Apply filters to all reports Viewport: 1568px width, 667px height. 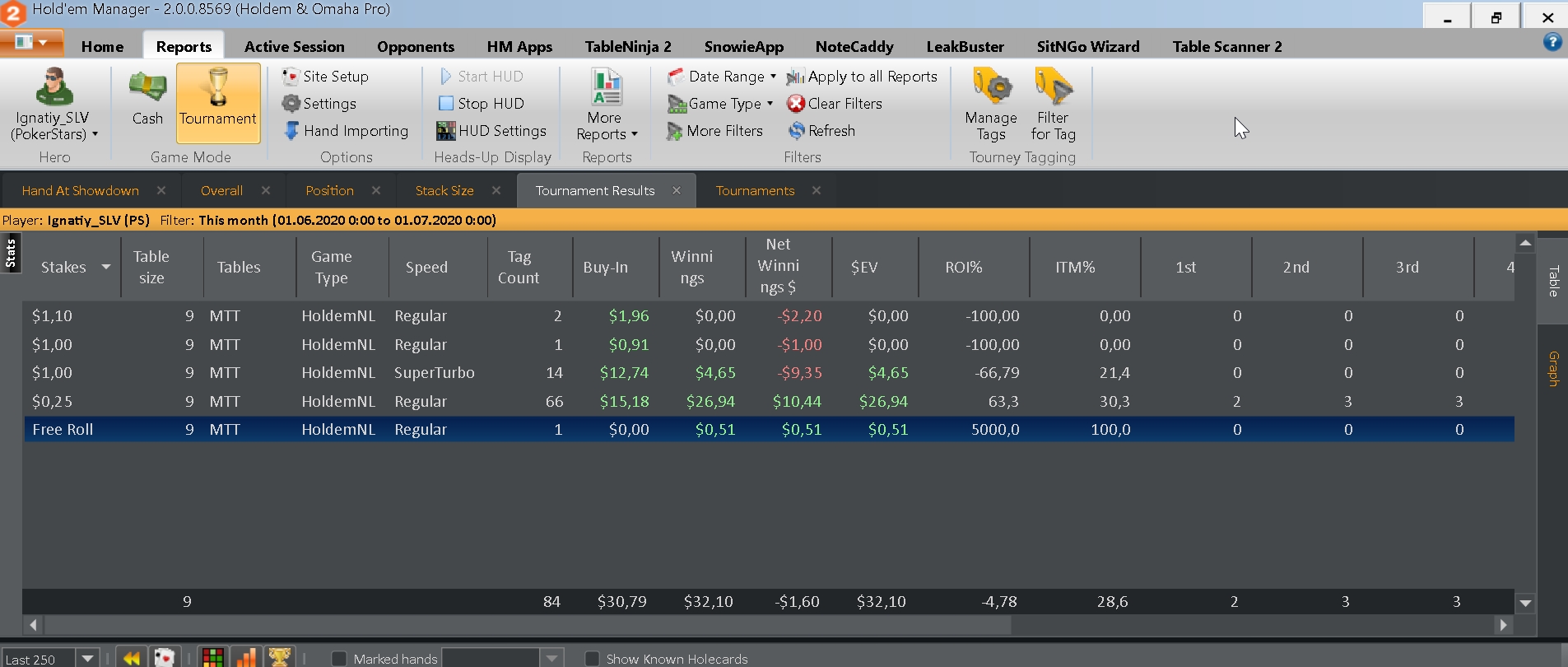(x=862, y=77)
